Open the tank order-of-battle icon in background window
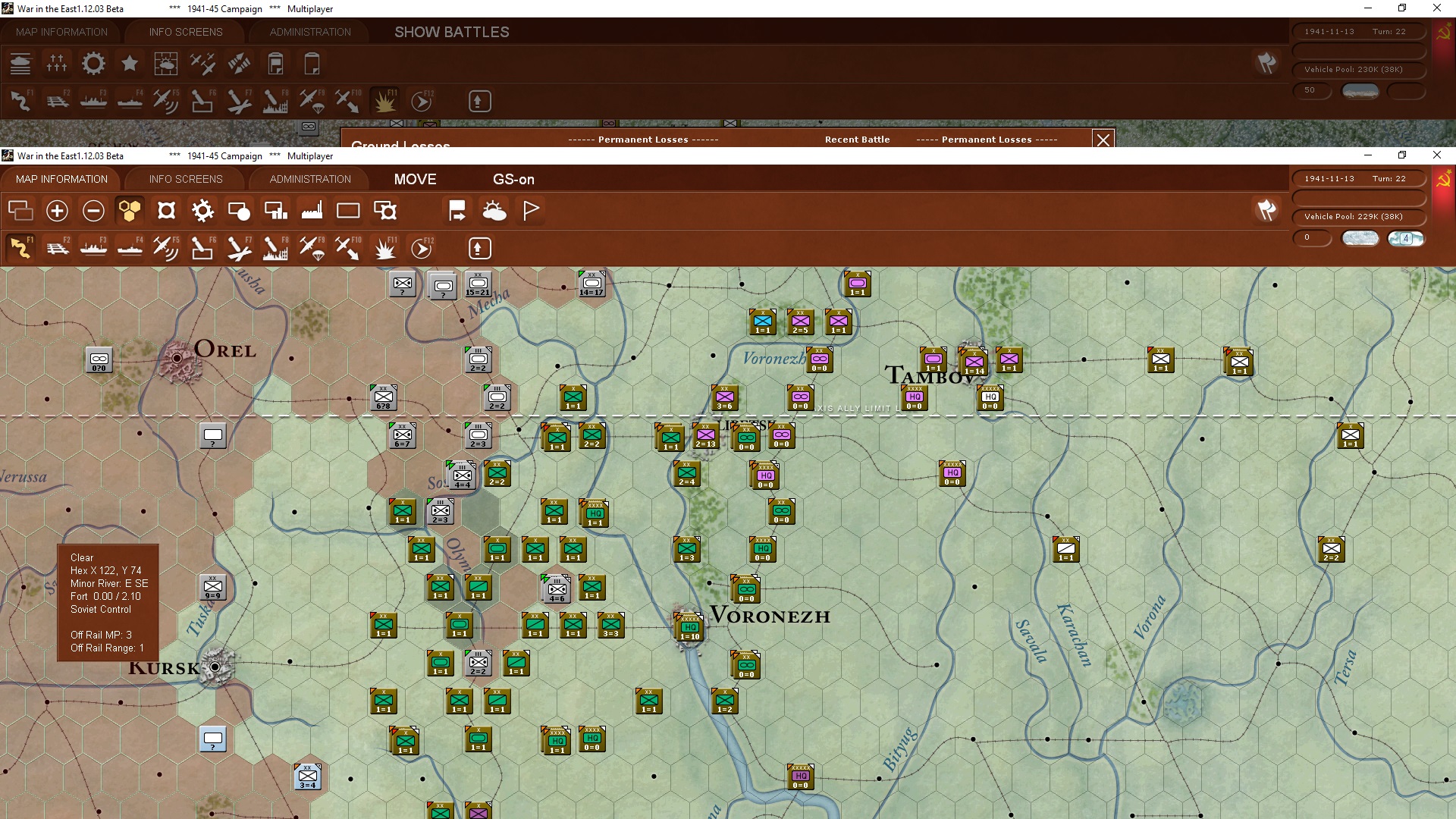 point(20,64)
